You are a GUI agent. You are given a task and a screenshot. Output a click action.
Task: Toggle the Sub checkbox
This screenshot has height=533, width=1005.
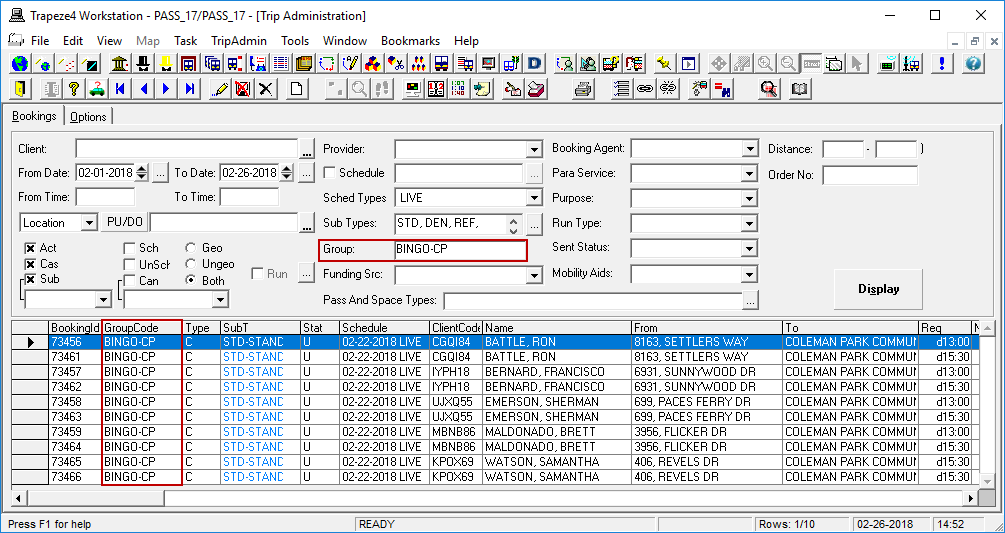[29, 279]
